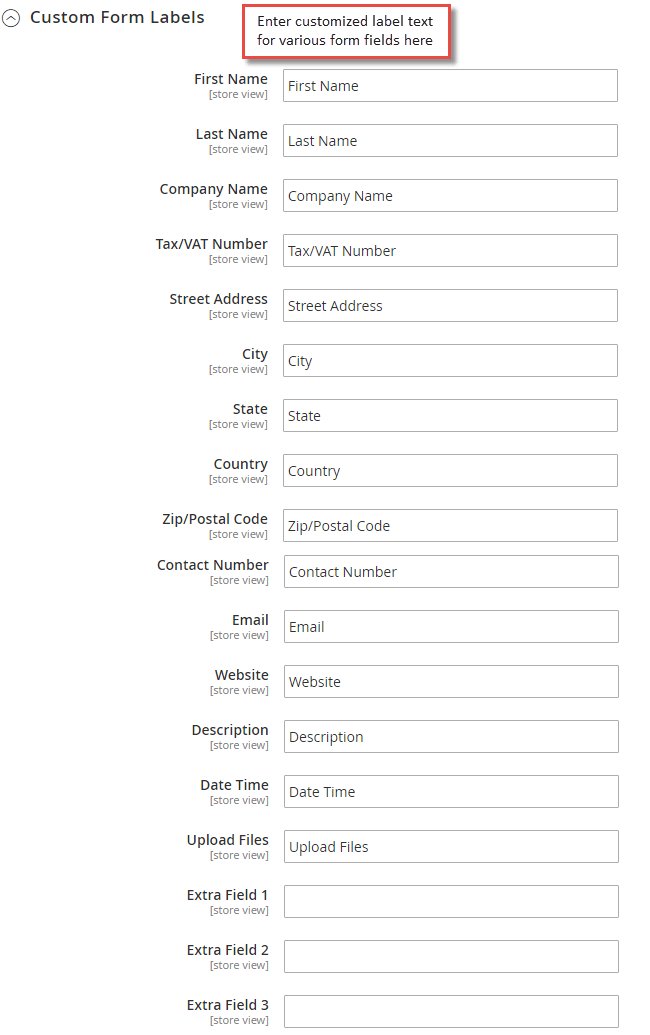Click the Date Time input field
The image size is (650, 1035).
coord(450,791)
